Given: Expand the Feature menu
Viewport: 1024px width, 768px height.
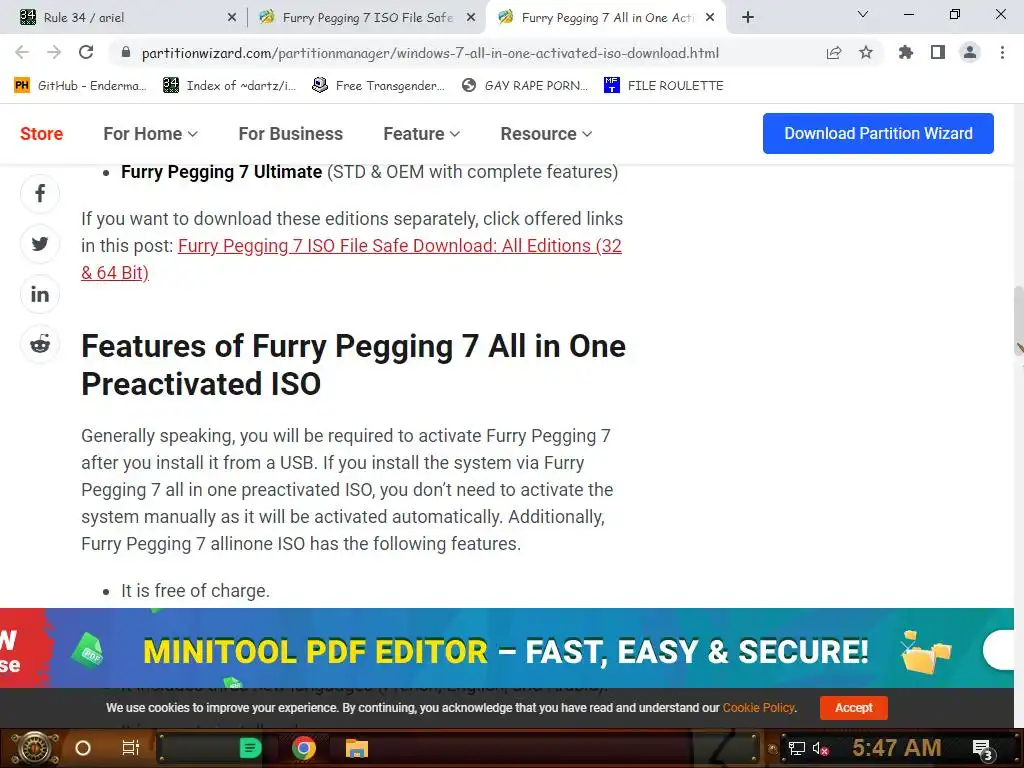Looking at the screenshot, I should [x=421, y=134].
